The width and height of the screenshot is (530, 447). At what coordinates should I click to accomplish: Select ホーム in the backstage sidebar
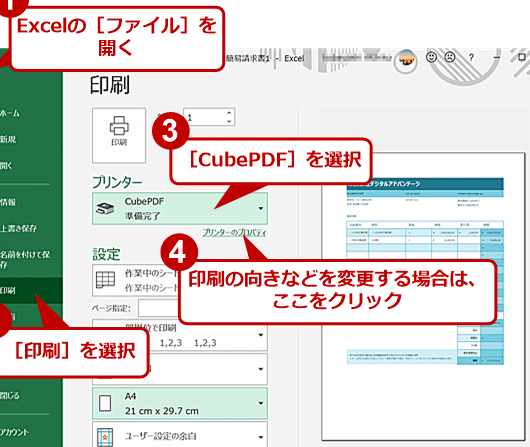(x=10, y=113)
